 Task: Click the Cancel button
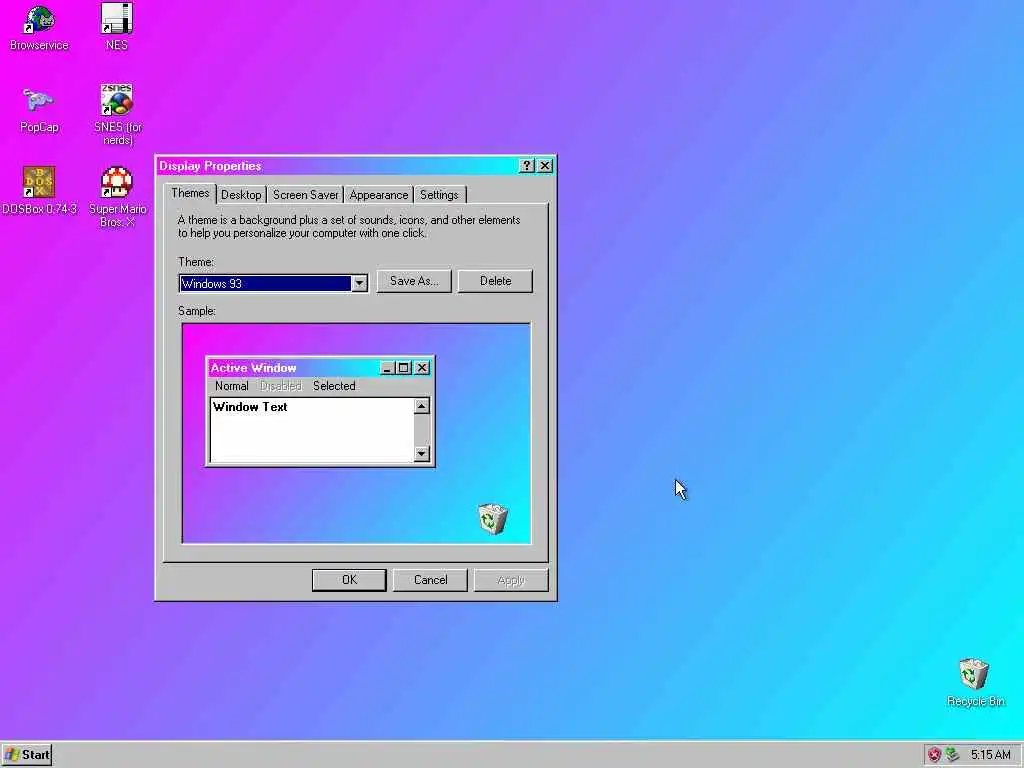(430, 580)
